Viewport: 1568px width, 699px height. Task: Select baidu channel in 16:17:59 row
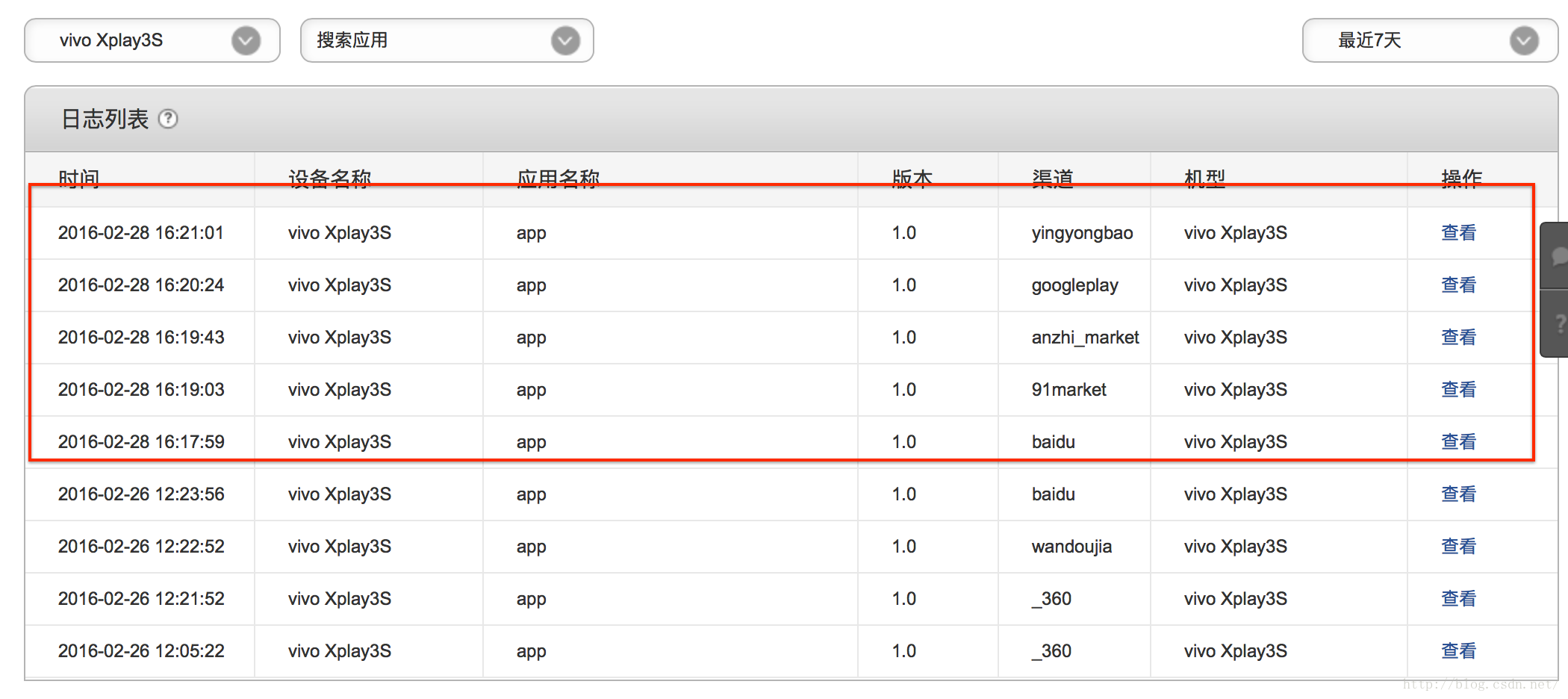tap(1053, 442)
